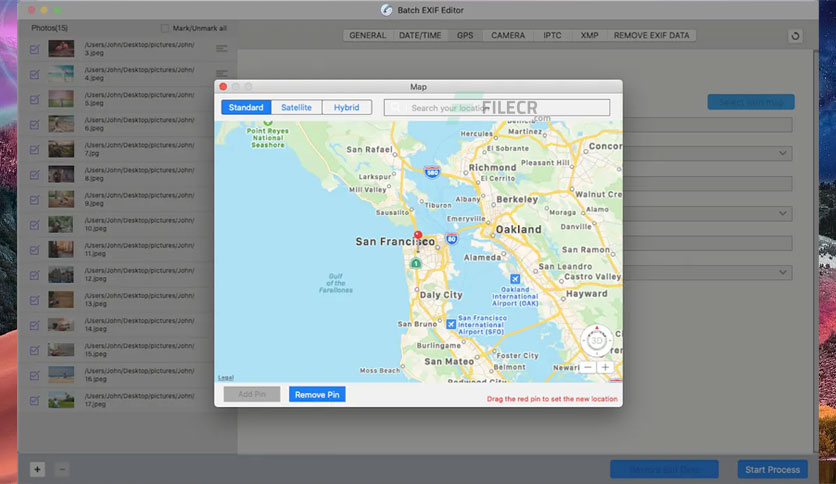Click the first GPS text field behind map
The width and height of the screenshot is (836, 484).
(x=707, y=125)
